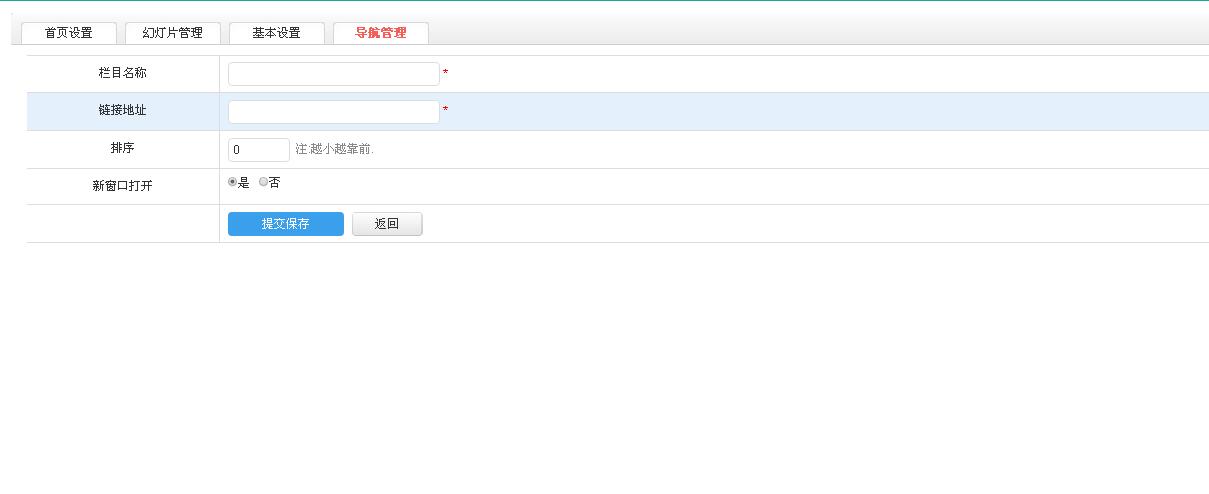The height and width of the screenshot is (494, 1209).
Task: Switch to the 幻灯片管理 tab
Action: 173,33
